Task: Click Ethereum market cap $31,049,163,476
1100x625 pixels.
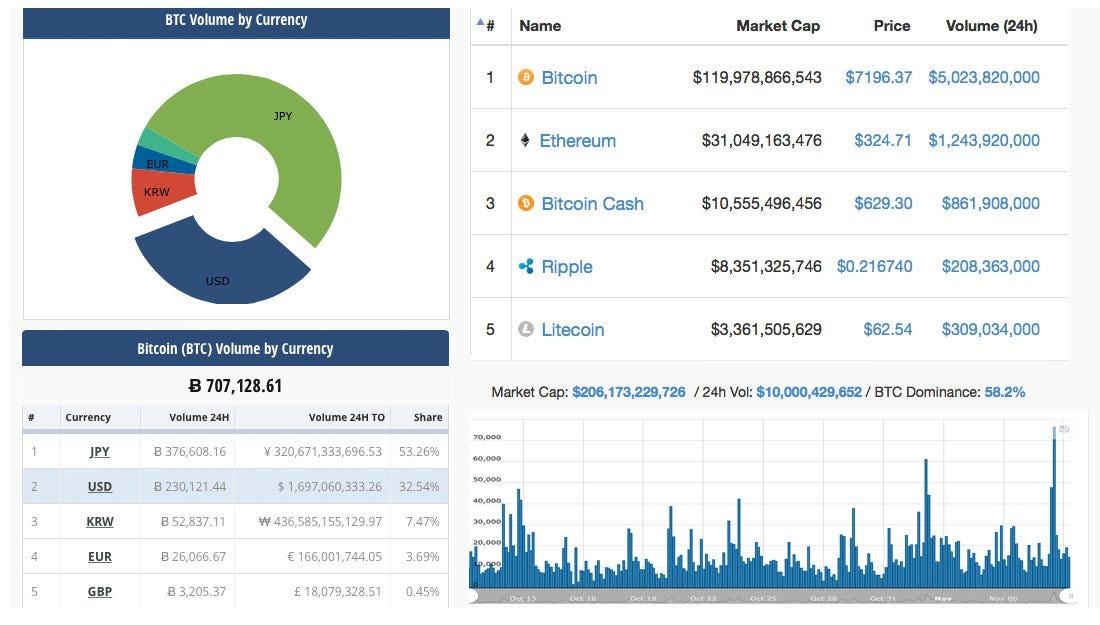Action: 761,140
